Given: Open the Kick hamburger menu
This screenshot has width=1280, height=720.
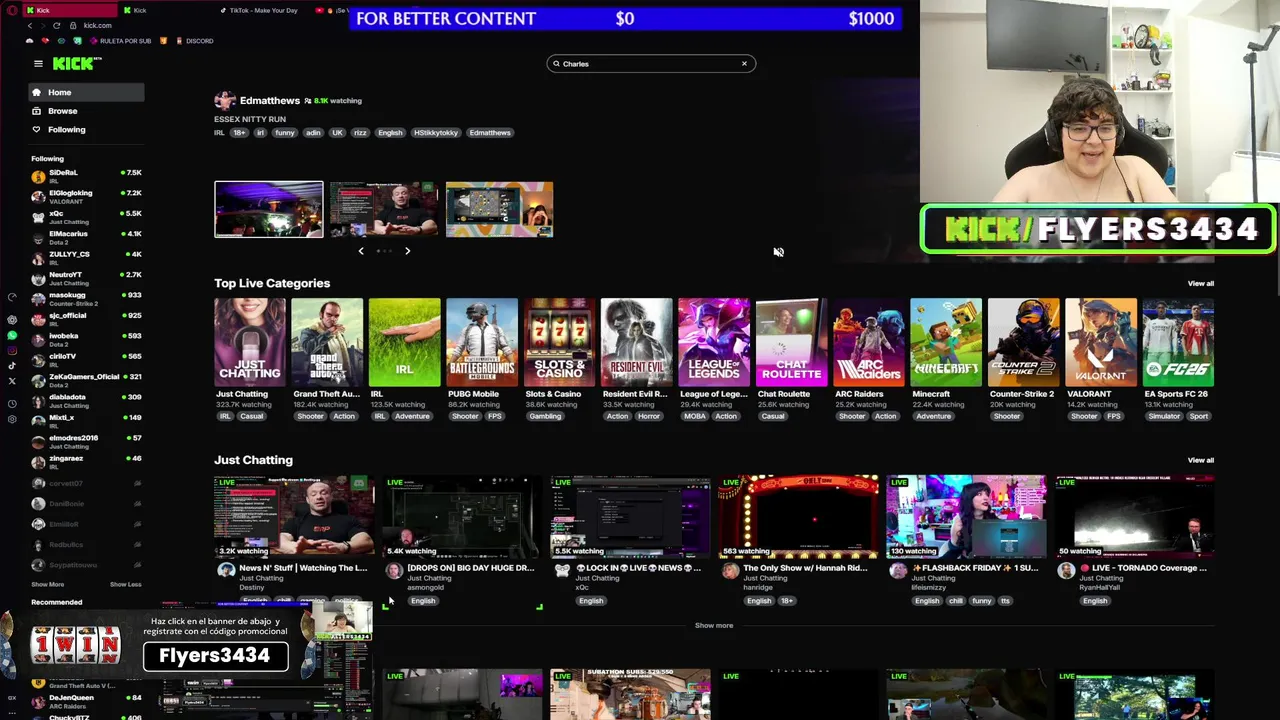Looking at the screenshot, I should (38, 63).
